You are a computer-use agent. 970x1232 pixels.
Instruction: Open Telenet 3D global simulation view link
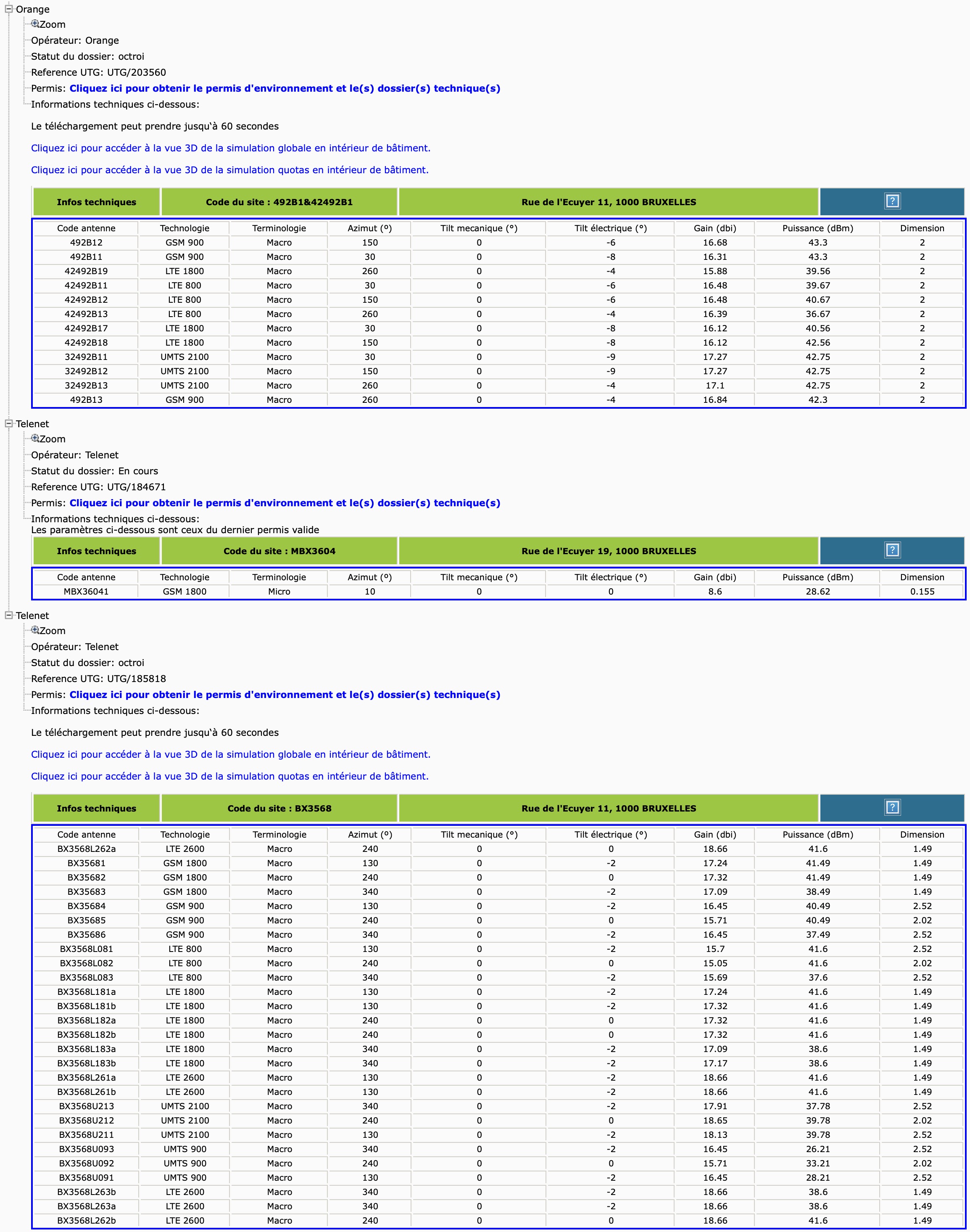(x=231, y=755)
